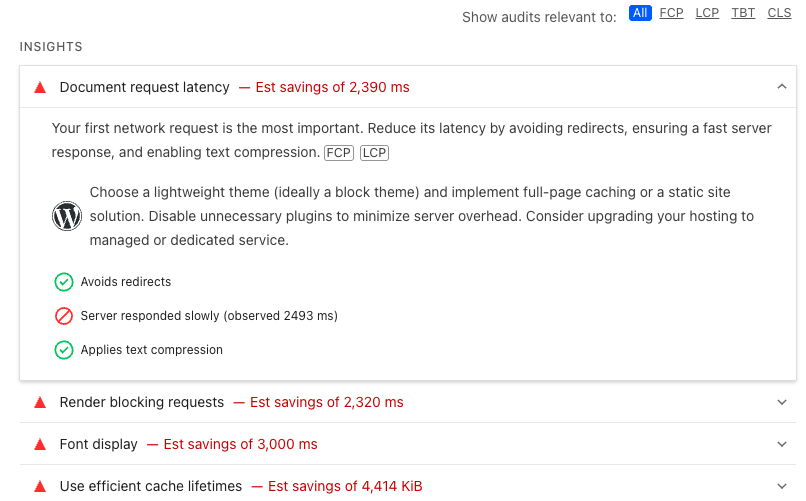Click the FCP badge in description

click(x=338, y=153)
